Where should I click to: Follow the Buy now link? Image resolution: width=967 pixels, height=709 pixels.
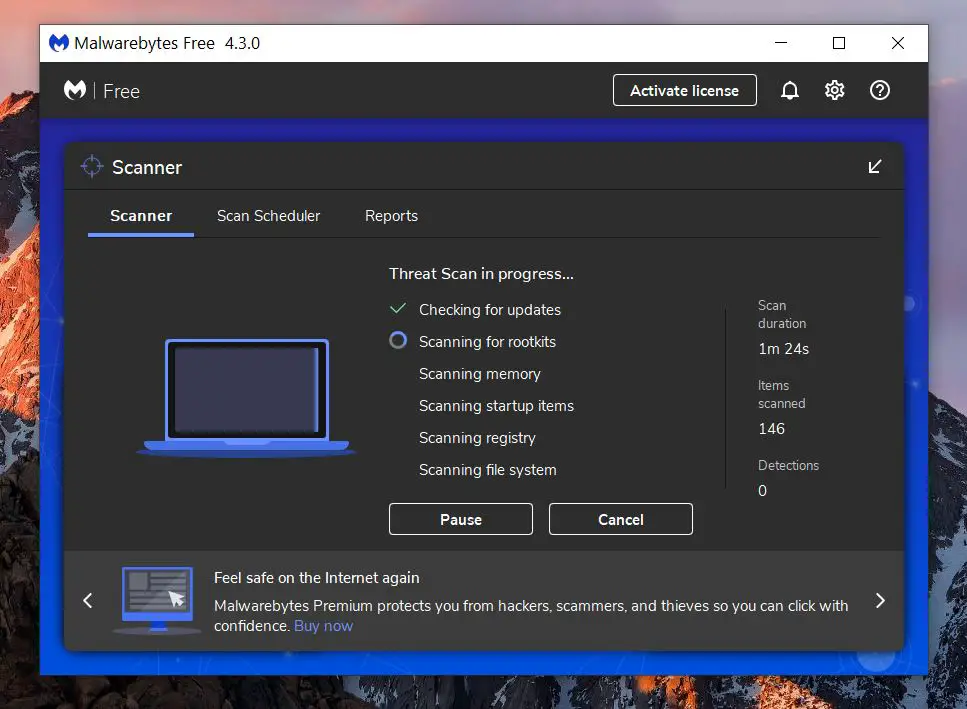(x=323, y=626)
